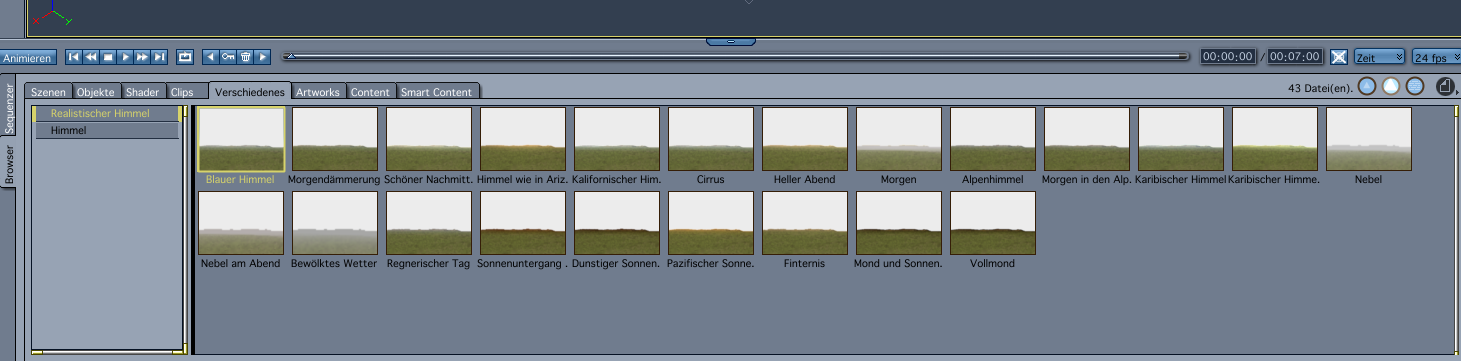Click the timeline scrubber slider handle
This screenshot has height=361, width=1461.
coord(290,56)
